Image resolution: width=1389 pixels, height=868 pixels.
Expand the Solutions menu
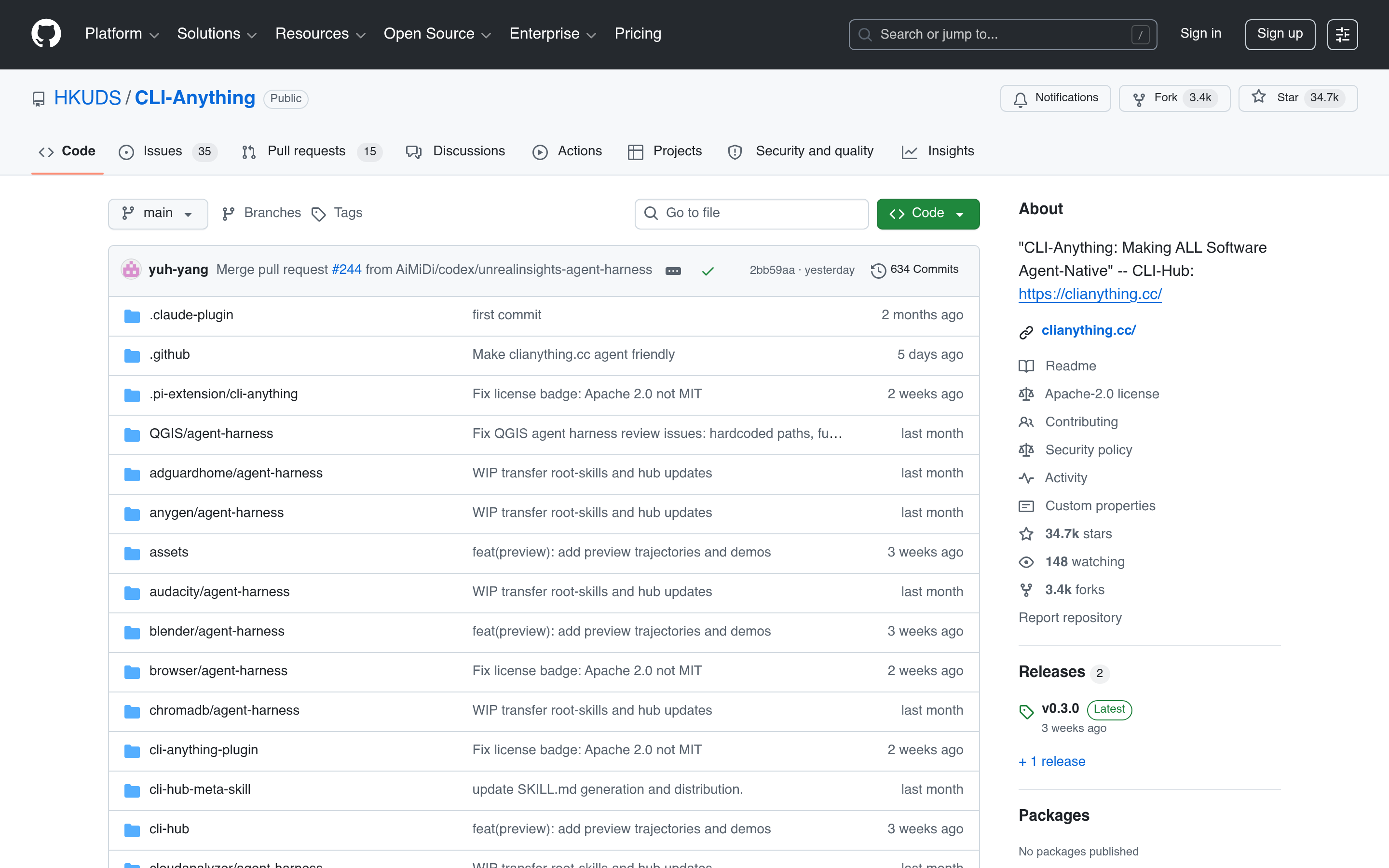[217, 34]
